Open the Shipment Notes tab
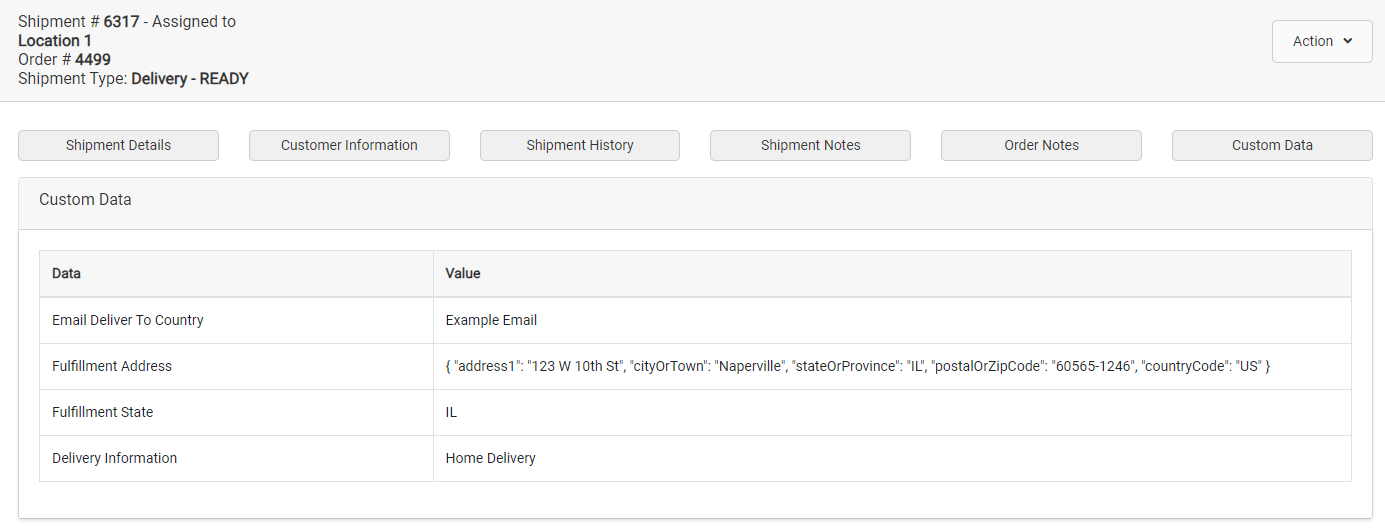1385x529 pixels. pyautogui.click(x=810, y=145)
